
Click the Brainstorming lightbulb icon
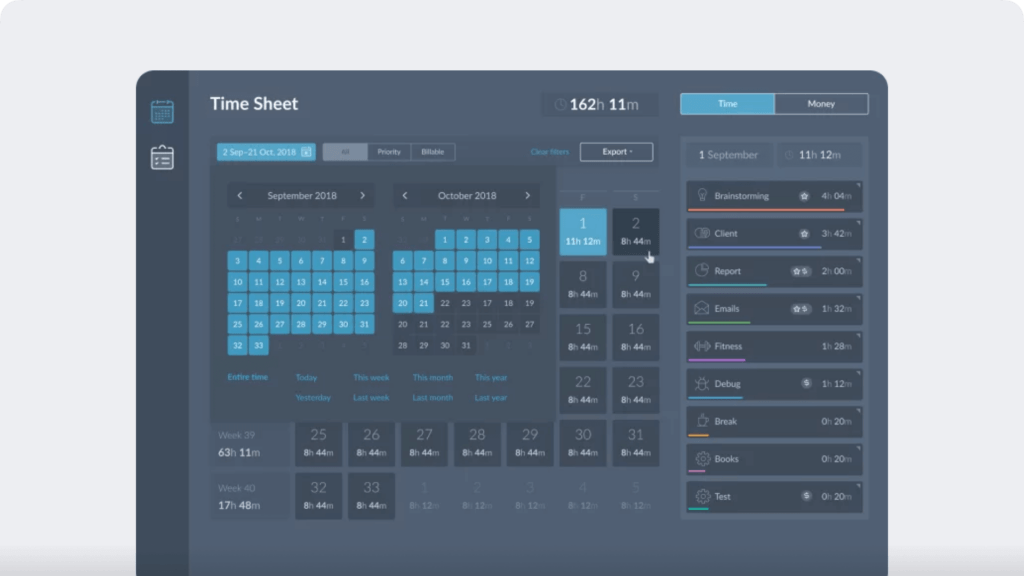[702, 195]
